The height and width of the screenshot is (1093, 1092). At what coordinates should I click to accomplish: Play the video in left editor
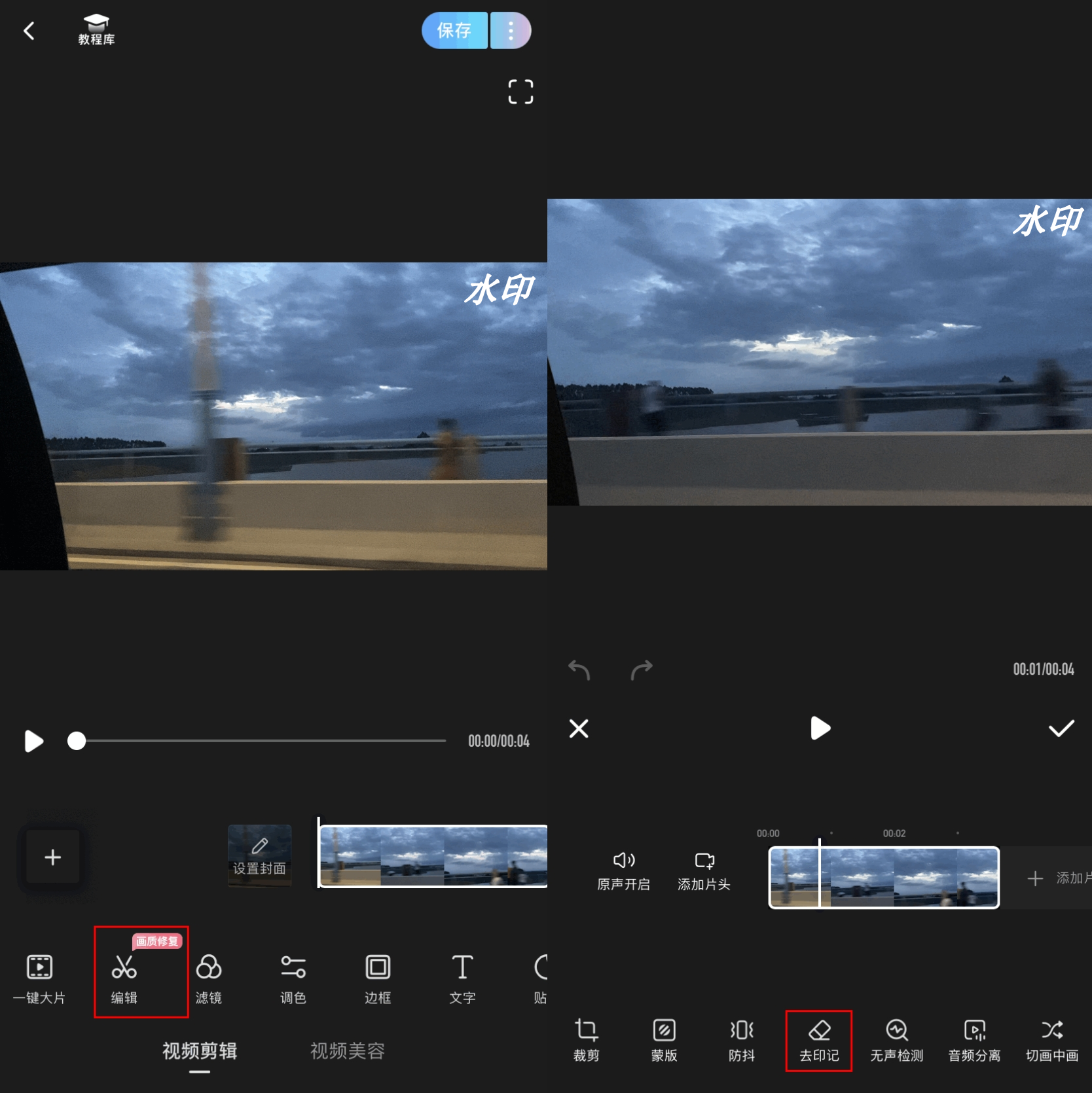pyautogui.click(x=33, y=741)
